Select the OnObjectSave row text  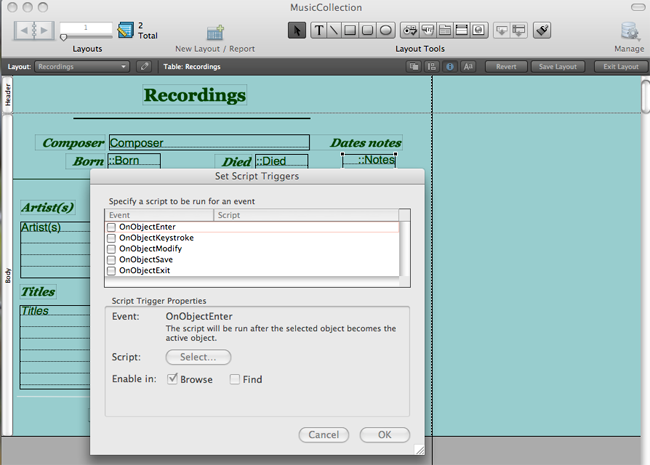point(146,259)
